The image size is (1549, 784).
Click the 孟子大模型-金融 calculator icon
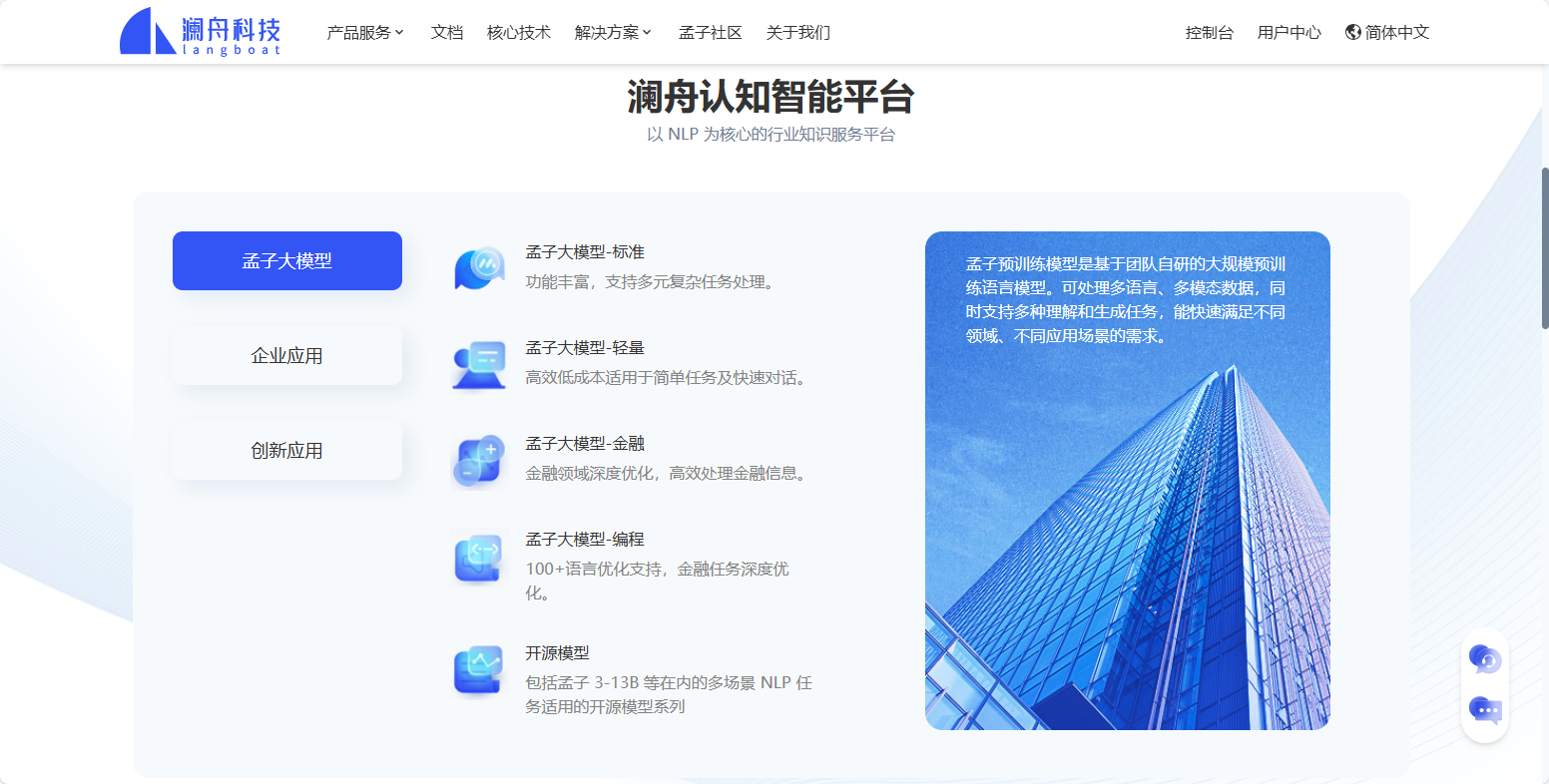tap(479, 460)
